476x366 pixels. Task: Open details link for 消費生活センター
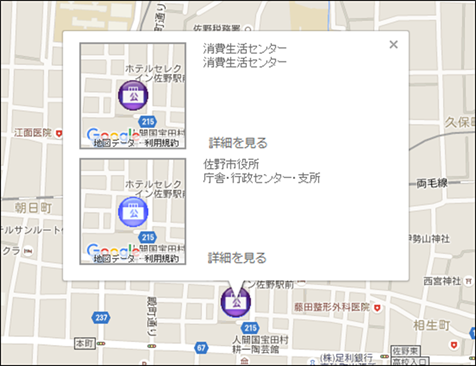coord(238,143)
